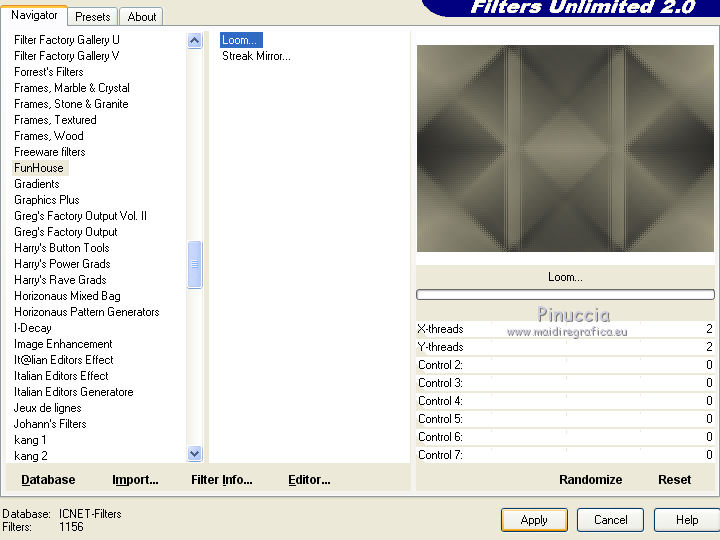Select Horizonaus Mixed Bag category
The width and height of the screenshot is (720, 540).
pyautogui.click(x=67, y=296)
